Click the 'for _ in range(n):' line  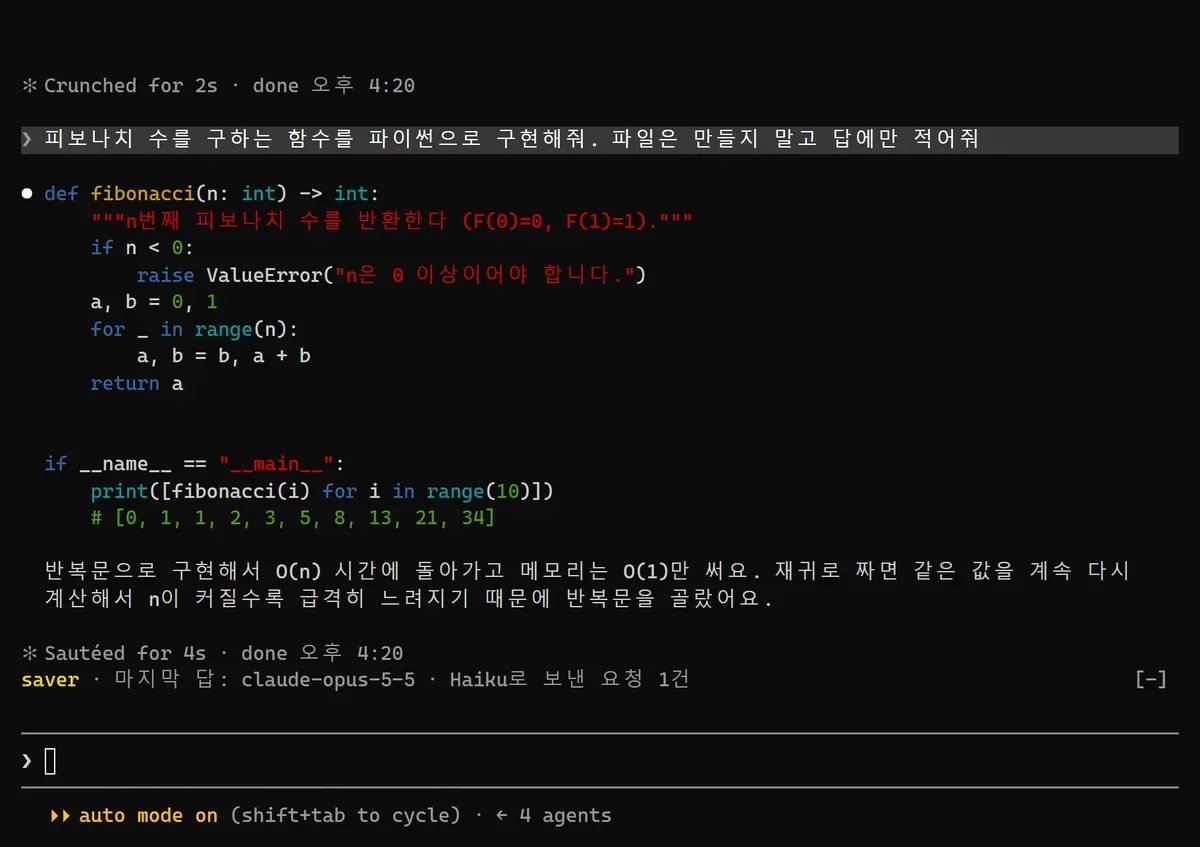point(194,329)
